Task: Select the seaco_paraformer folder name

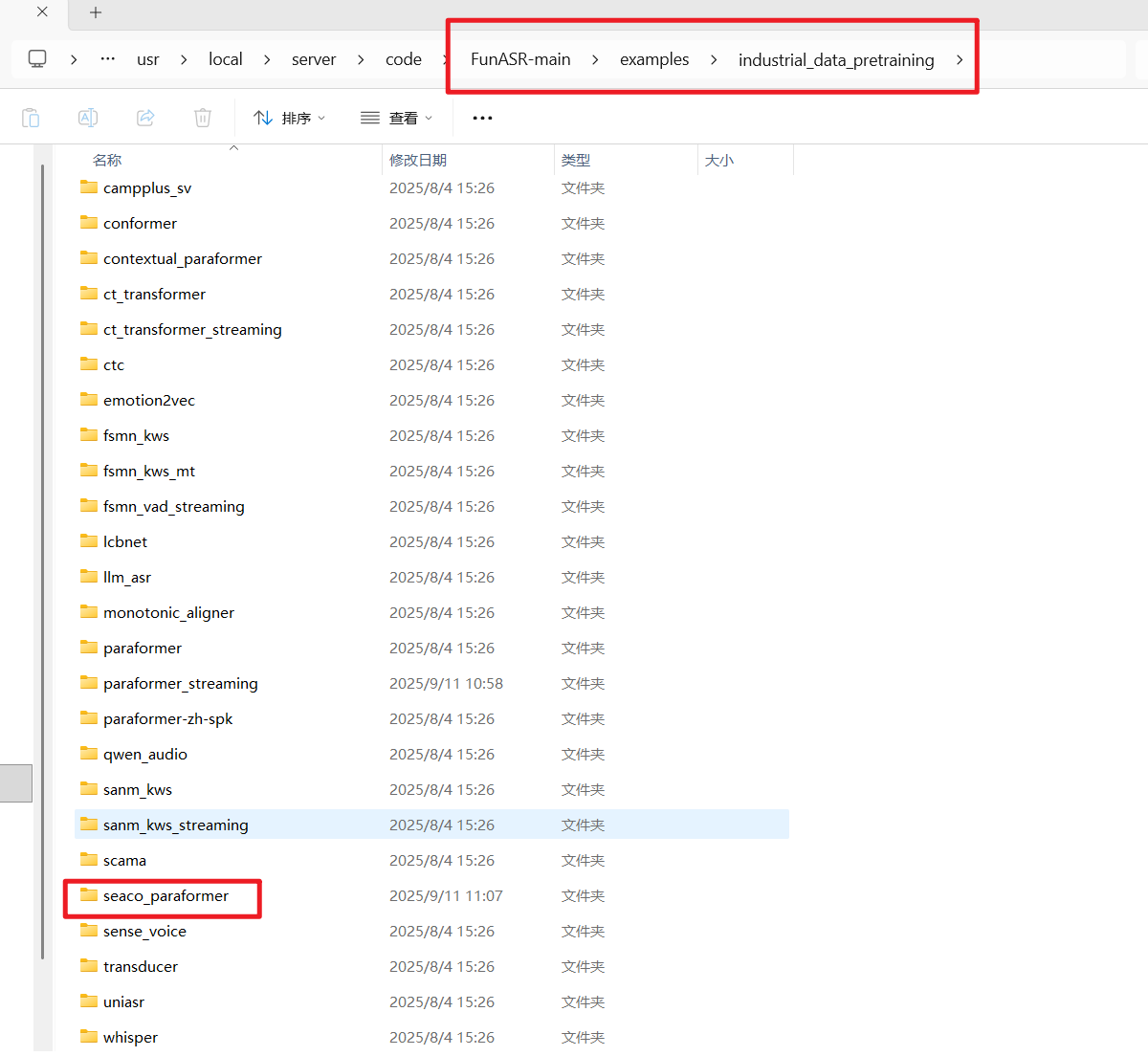Action: (166, 895)
